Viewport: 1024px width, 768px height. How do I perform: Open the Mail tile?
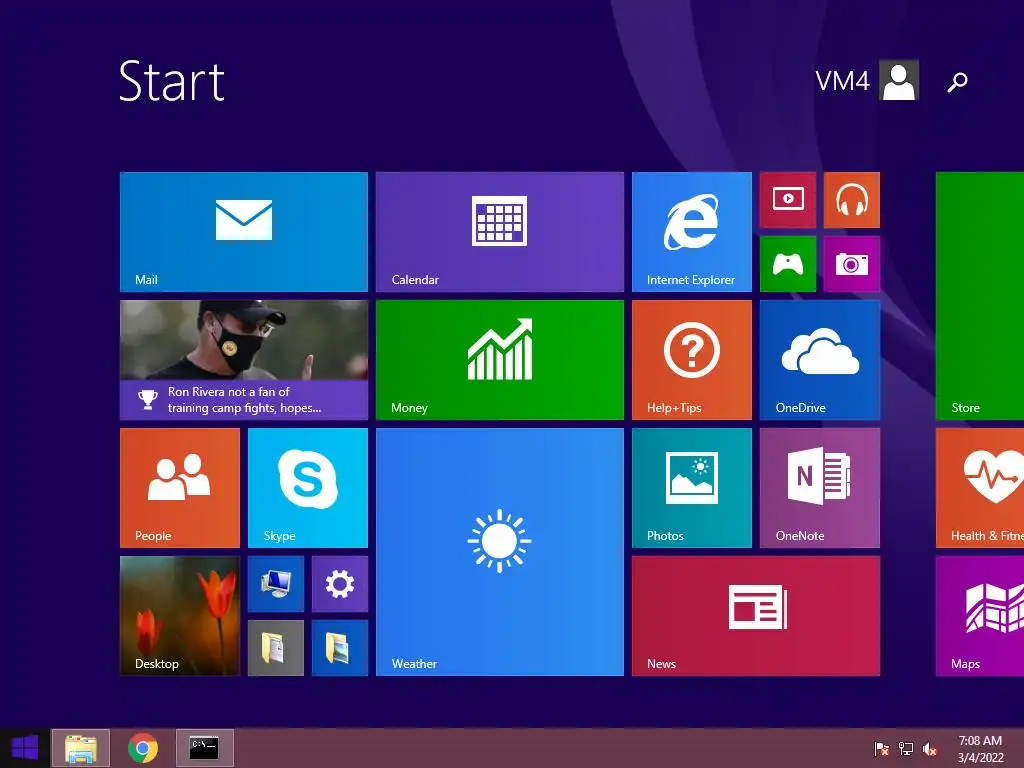click(x=244, y=232)
